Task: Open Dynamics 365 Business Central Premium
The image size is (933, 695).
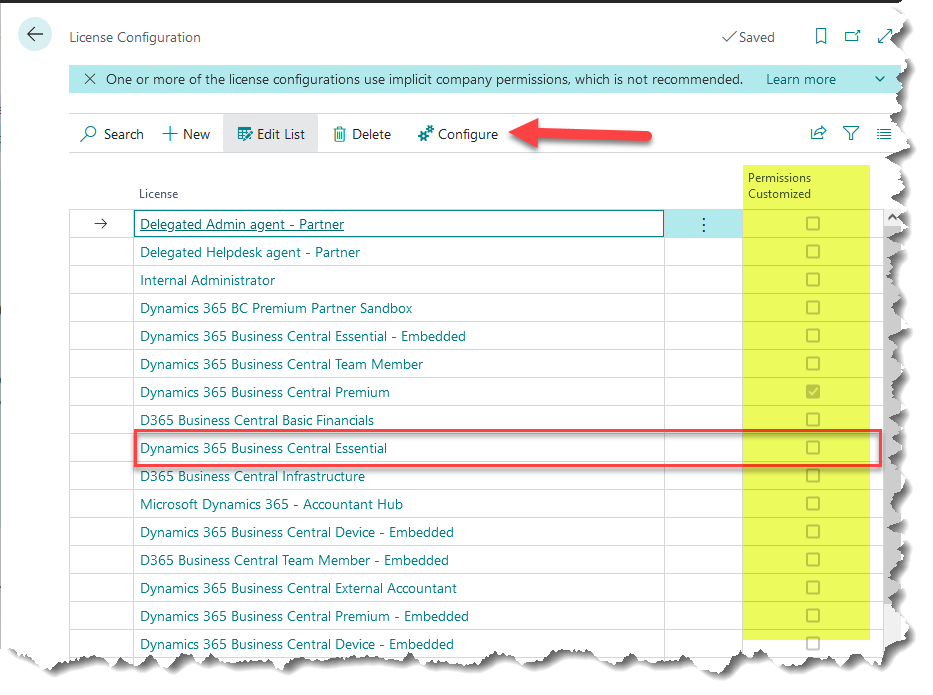Action: coord(265,392)
